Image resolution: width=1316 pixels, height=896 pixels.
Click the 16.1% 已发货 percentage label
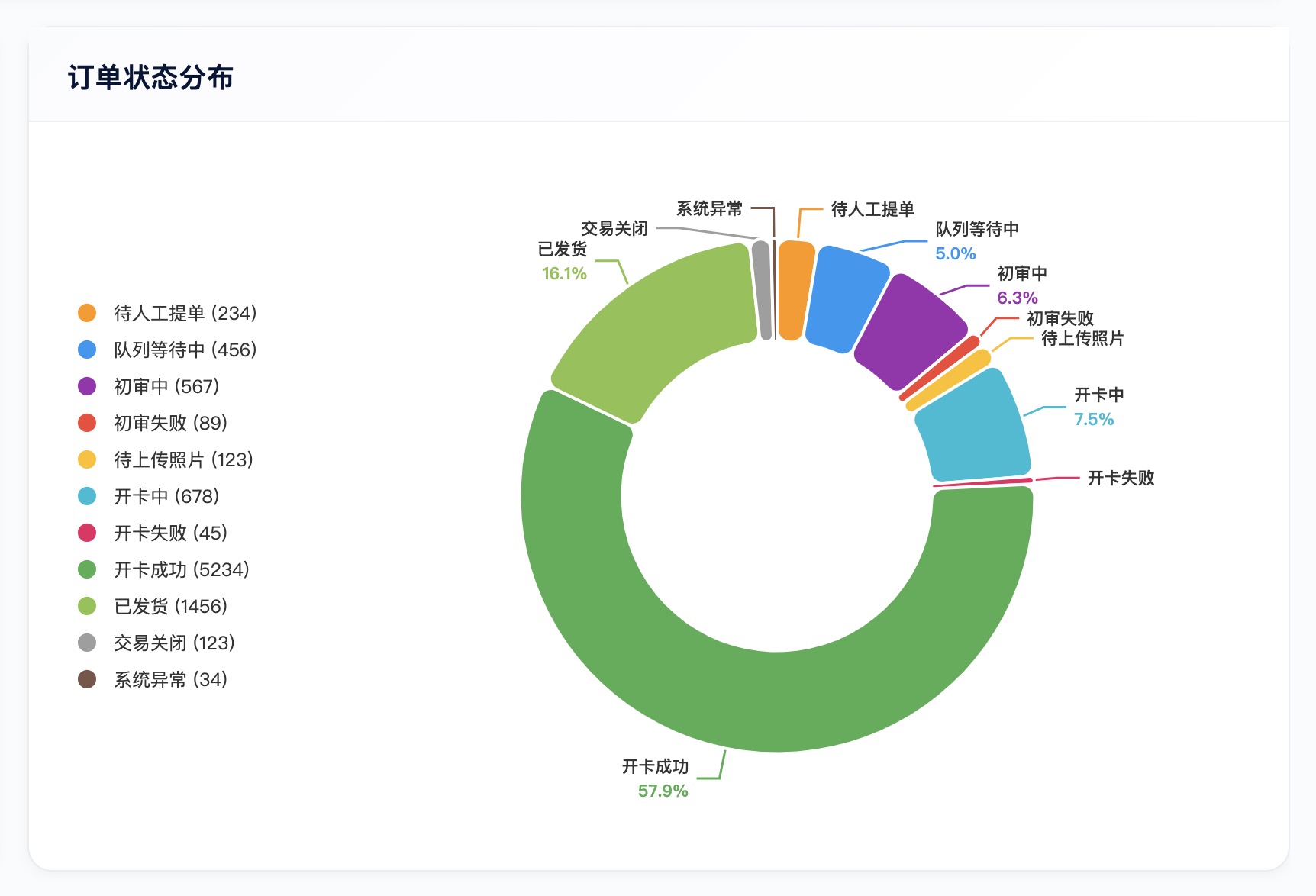point(564,273)
